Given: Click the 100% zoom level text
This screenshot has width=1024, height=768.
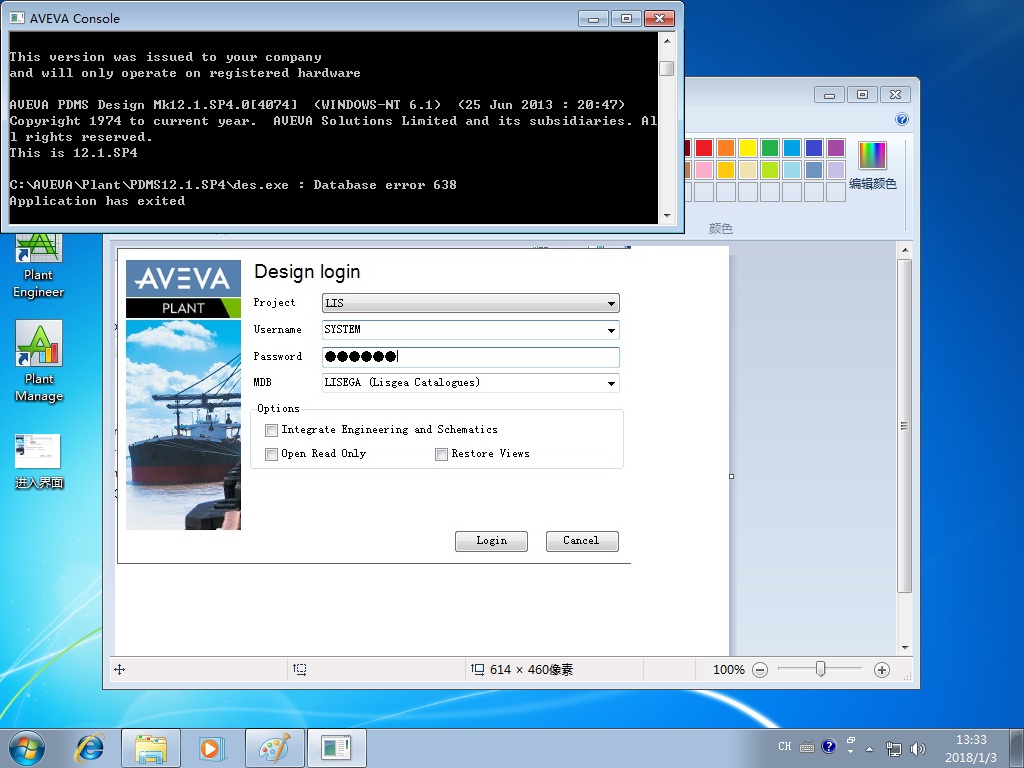Looking at the screenshot, I should pos(728,669).
